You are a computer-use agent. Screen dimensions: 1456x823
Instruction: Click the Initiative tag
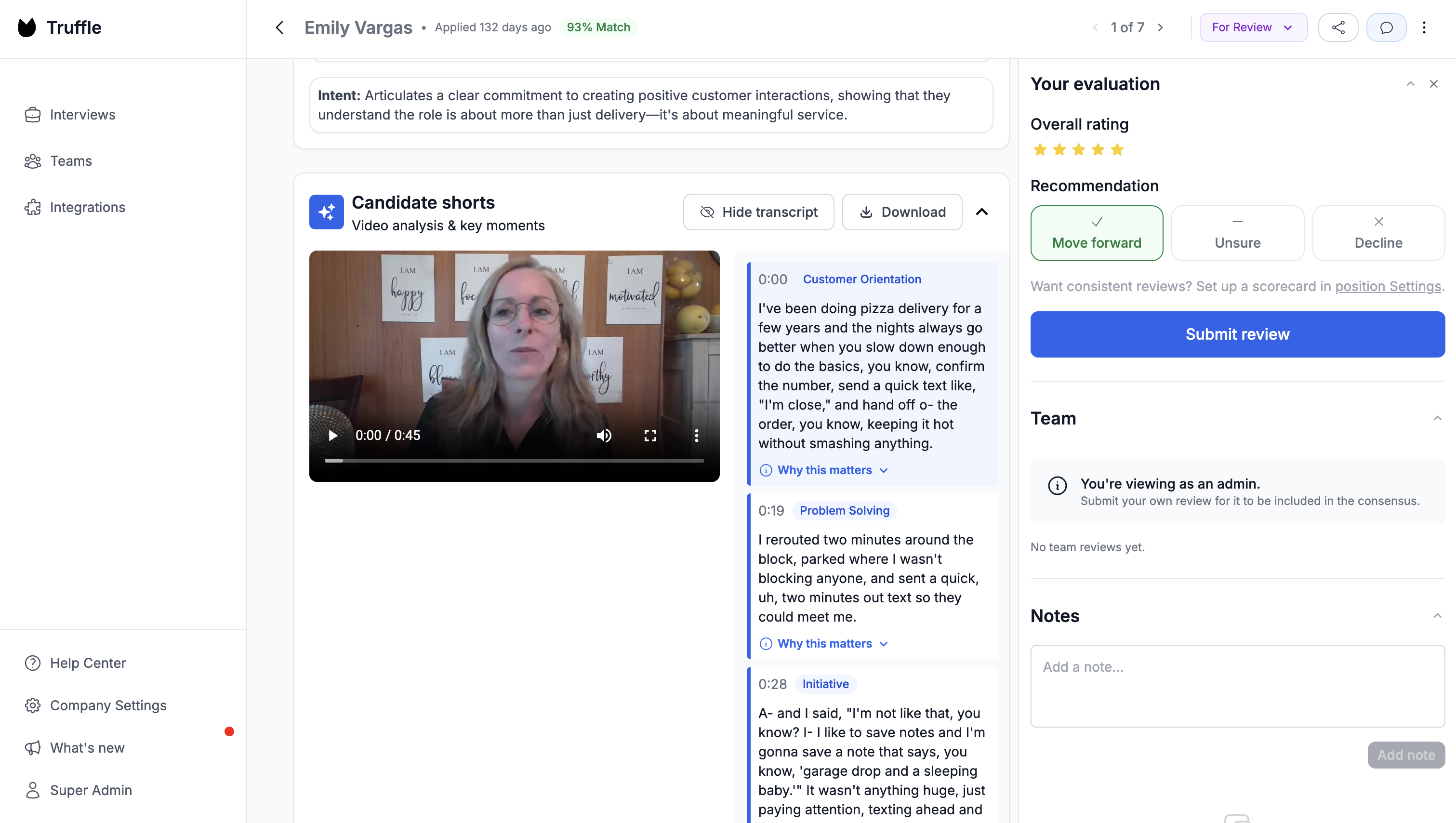coord(825,684)
